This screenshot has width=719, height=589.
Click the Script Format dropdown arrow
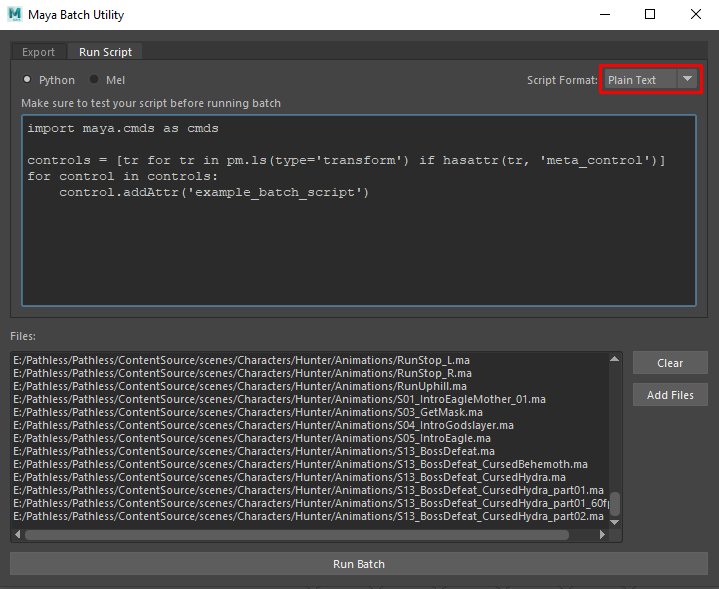[687, 79]
